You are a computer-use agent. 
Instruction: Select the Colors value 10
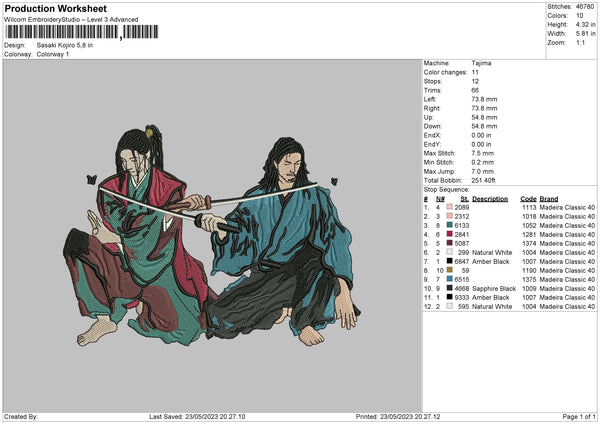[580, 16]
